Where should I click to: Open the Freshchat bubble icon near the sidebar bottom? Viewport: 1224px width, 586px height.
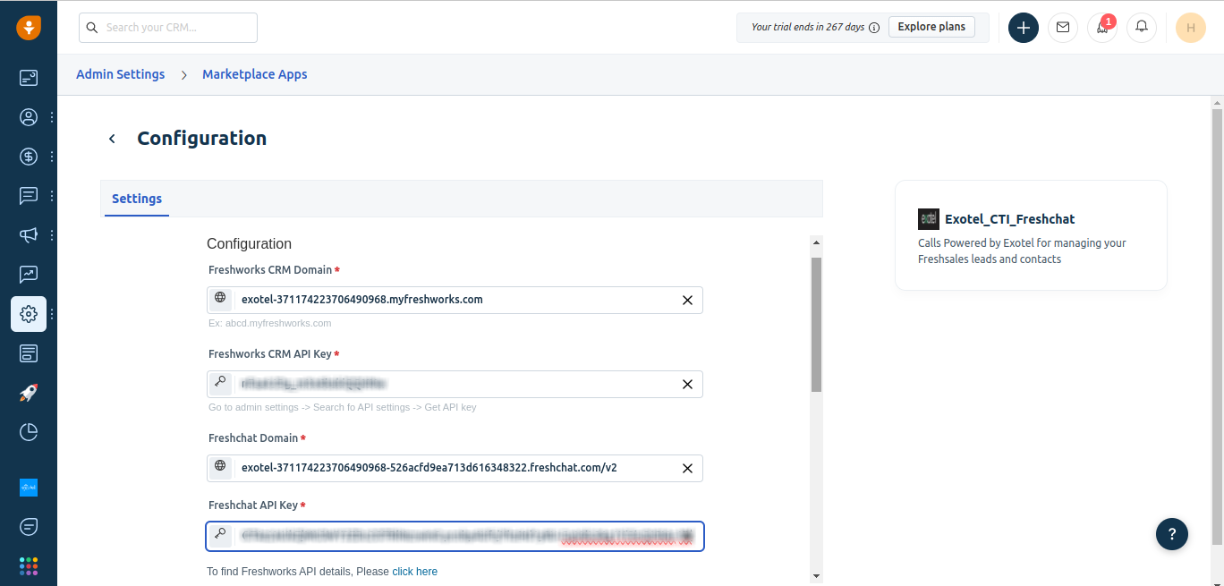click(x=28, y=526)
